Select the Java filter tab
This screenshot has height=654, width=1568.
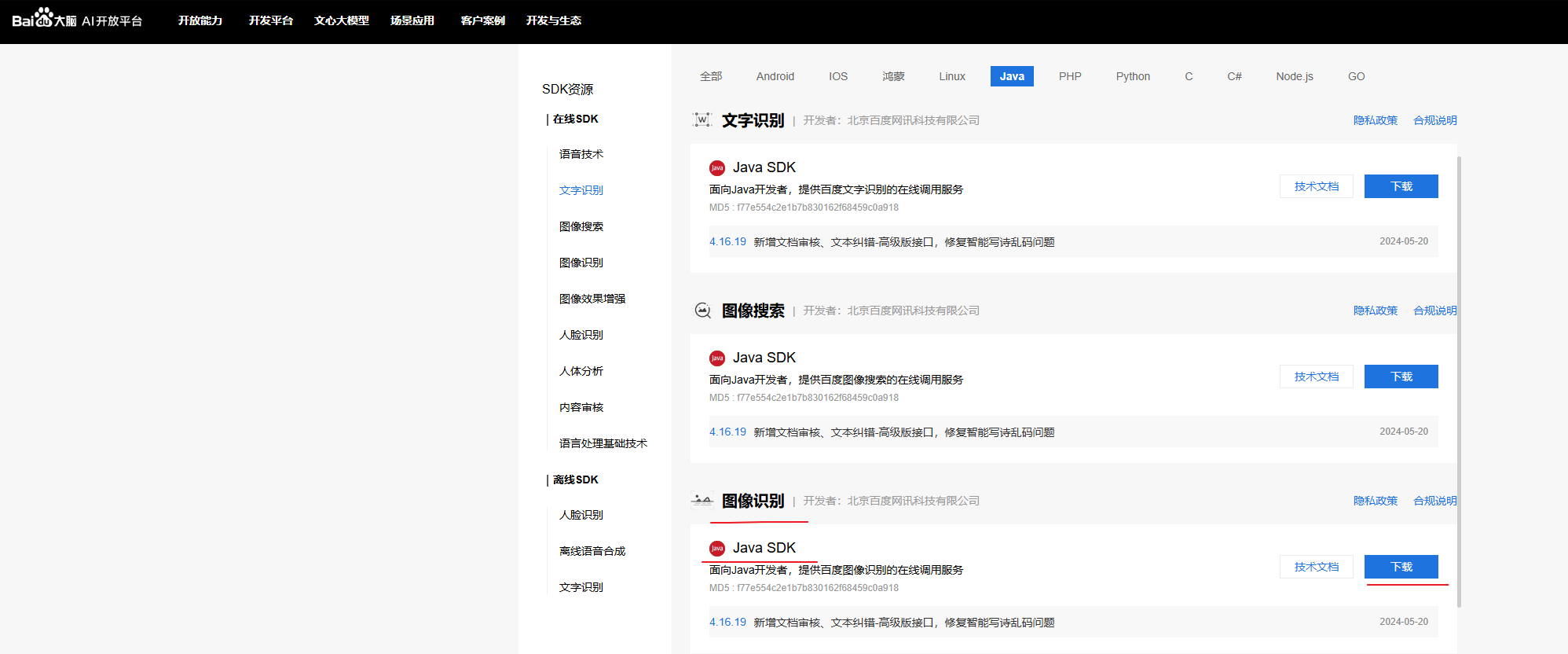1012,76
